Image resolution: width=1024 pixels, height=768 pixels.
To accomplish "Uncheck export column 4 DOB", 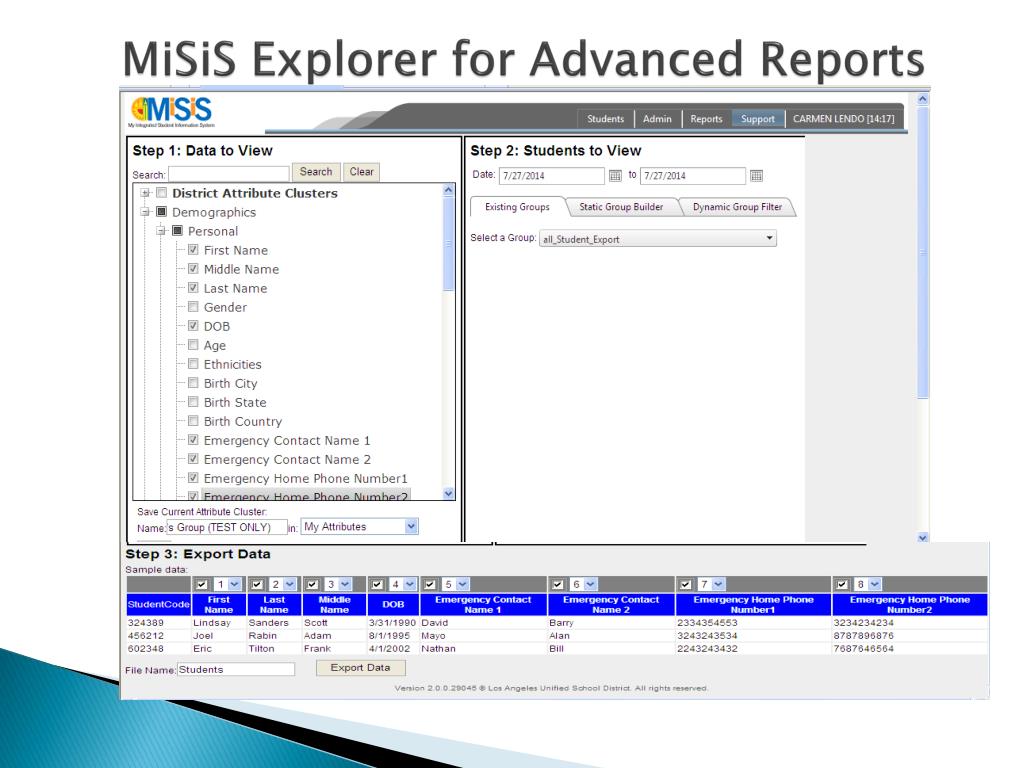I will [x=377, y=584].
